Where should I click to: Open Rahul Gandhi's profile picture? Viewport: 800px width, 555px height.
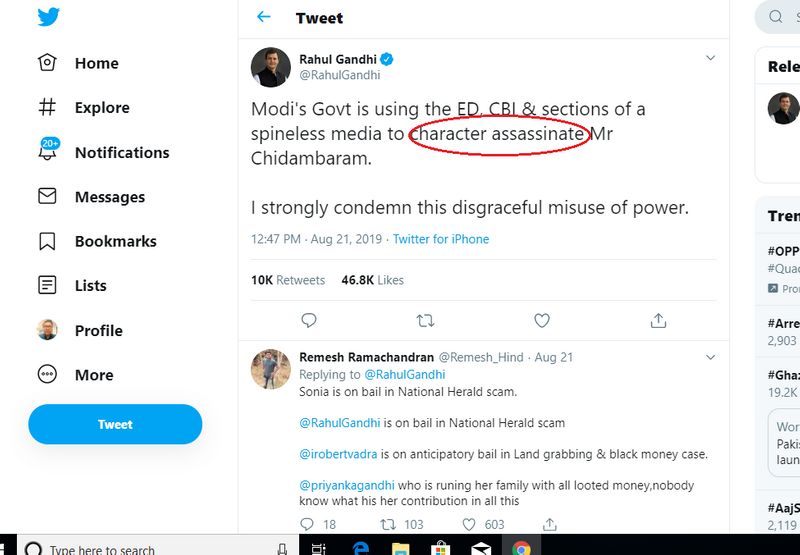(270, 67)
